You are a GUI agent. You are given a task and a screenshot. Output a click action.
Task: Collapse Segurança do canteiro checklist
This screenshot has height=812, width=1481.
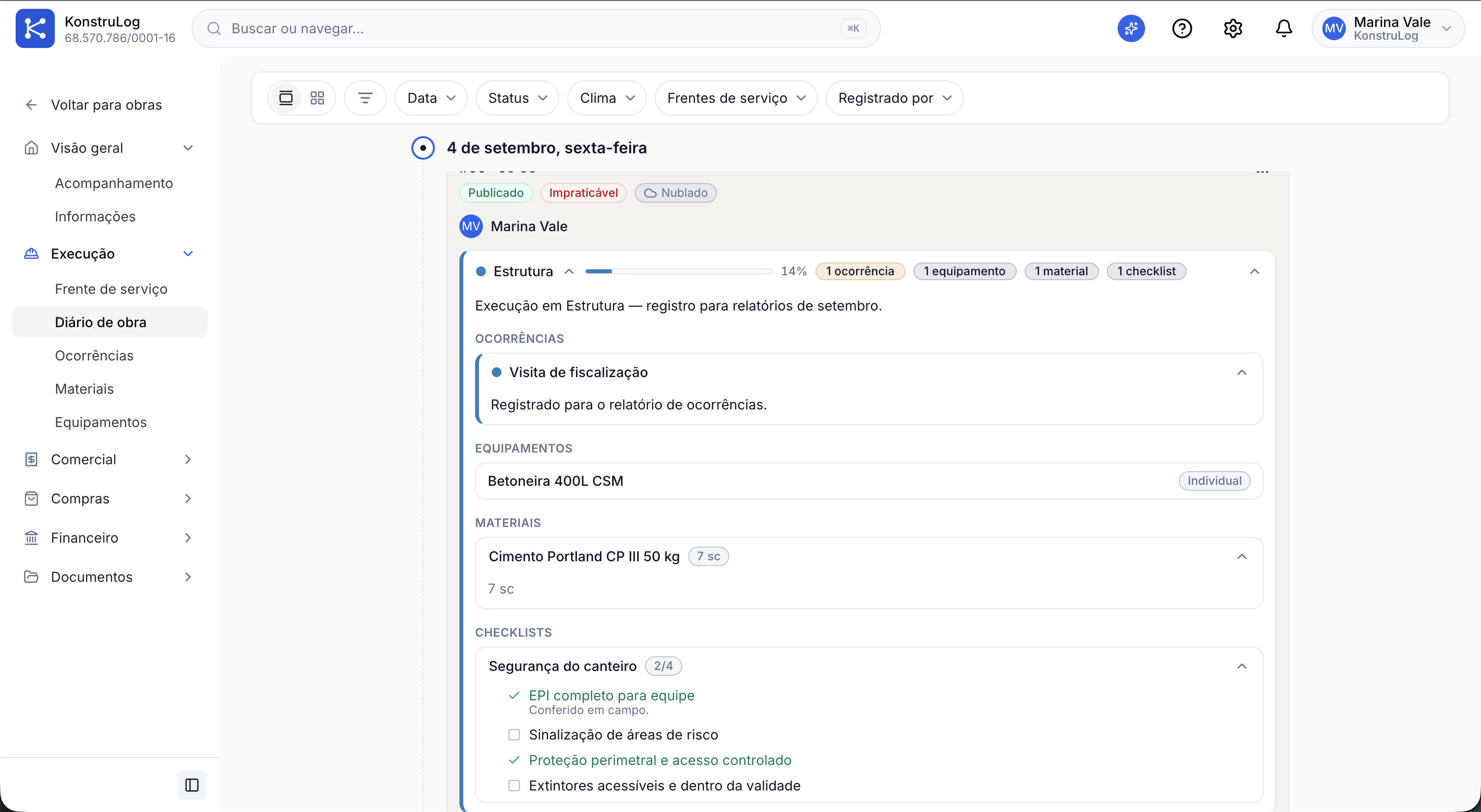(x=1242, y=667)
